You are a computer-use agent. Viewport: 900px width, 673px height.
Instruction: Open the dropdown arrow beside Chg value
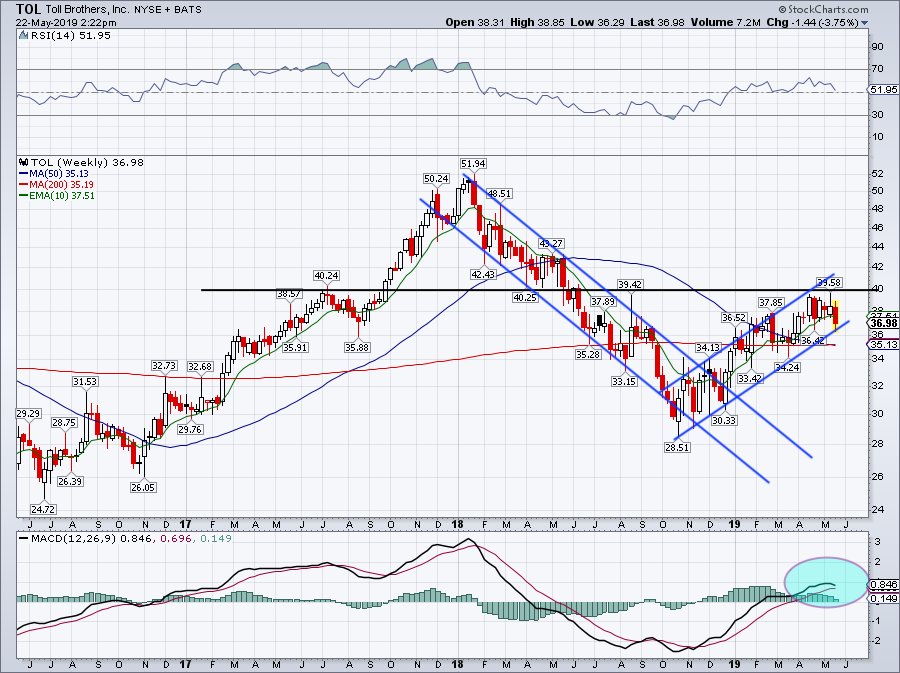coord(865,23)
